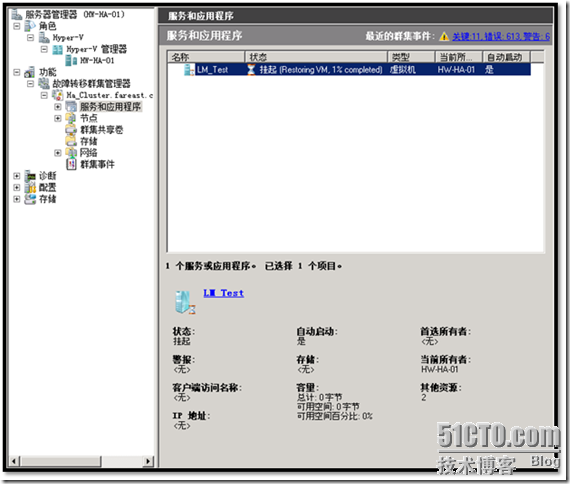The image size is (570, 484).
Task: Click the Ha_Cluster cluster icon
Action: click(x=57, y=95)
